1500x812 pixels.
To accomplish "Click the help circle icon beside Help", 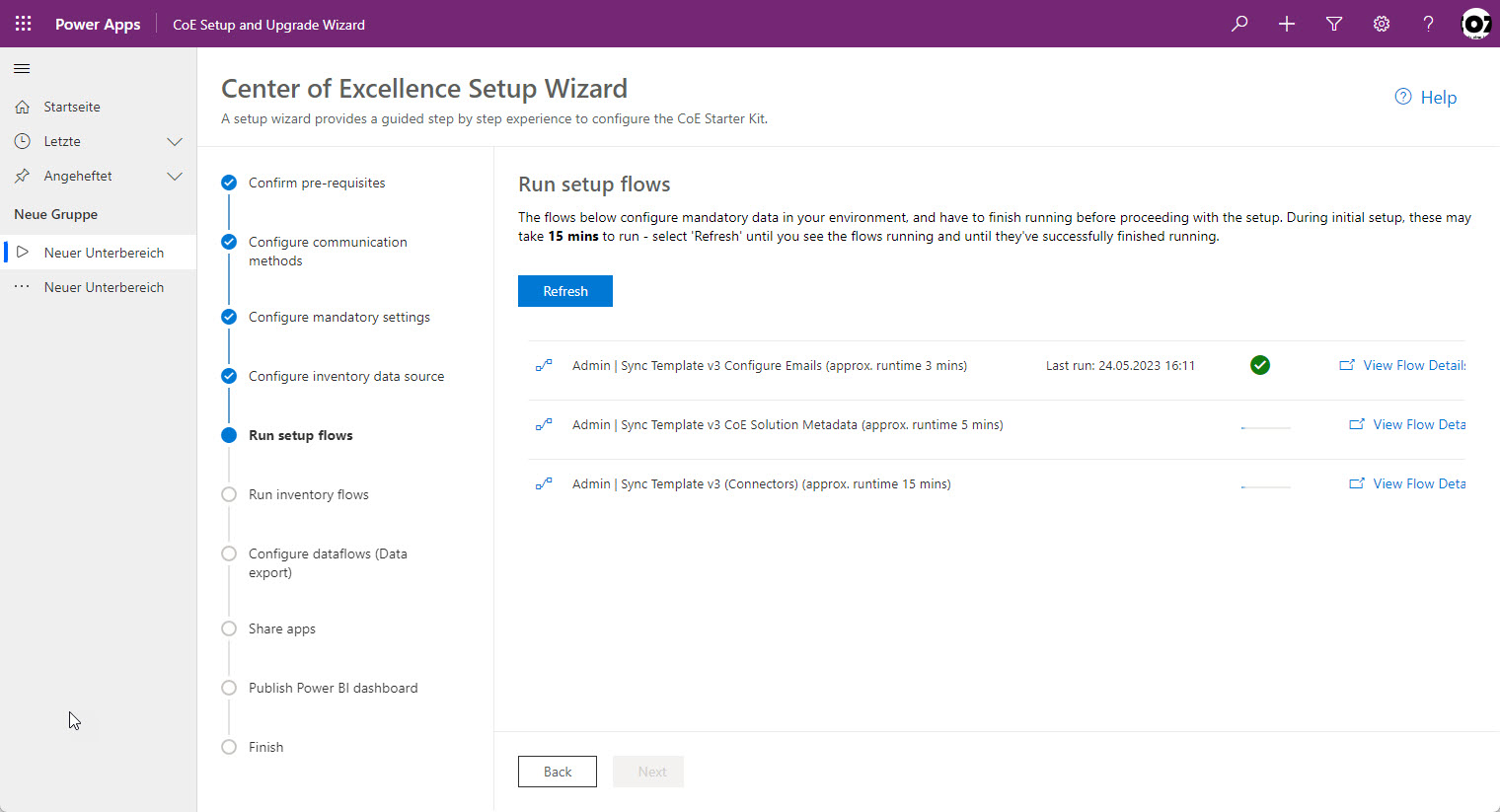I will click(1402, 97).
